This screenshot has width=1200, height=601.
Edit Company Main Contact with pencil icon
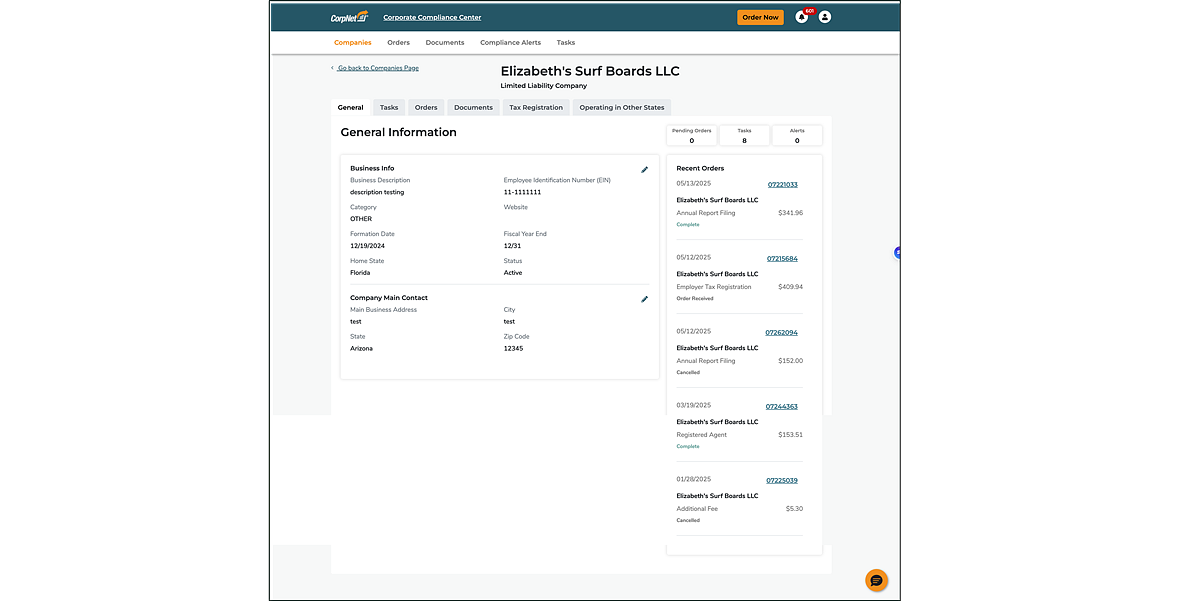[x=644, y=299]
